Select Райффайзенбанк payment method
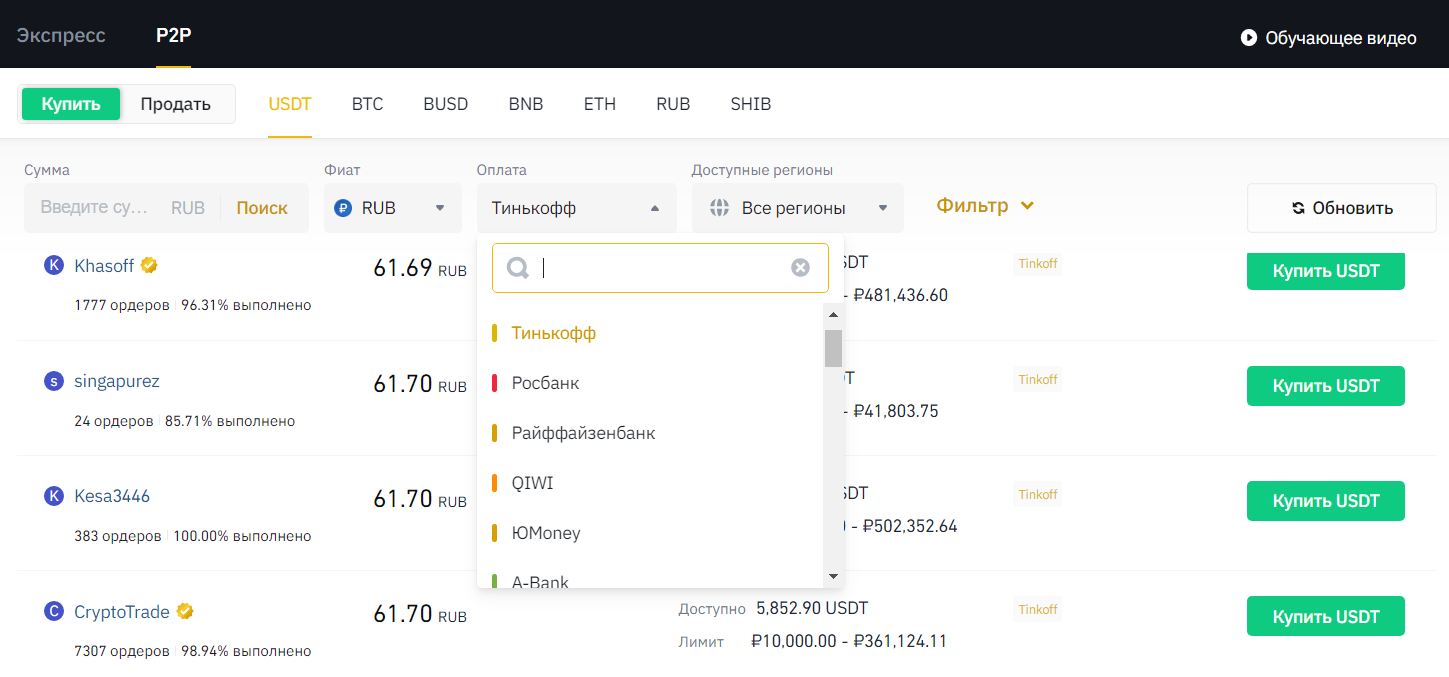The height and width of the screenshot is (677, 1449). click(651, 433)
